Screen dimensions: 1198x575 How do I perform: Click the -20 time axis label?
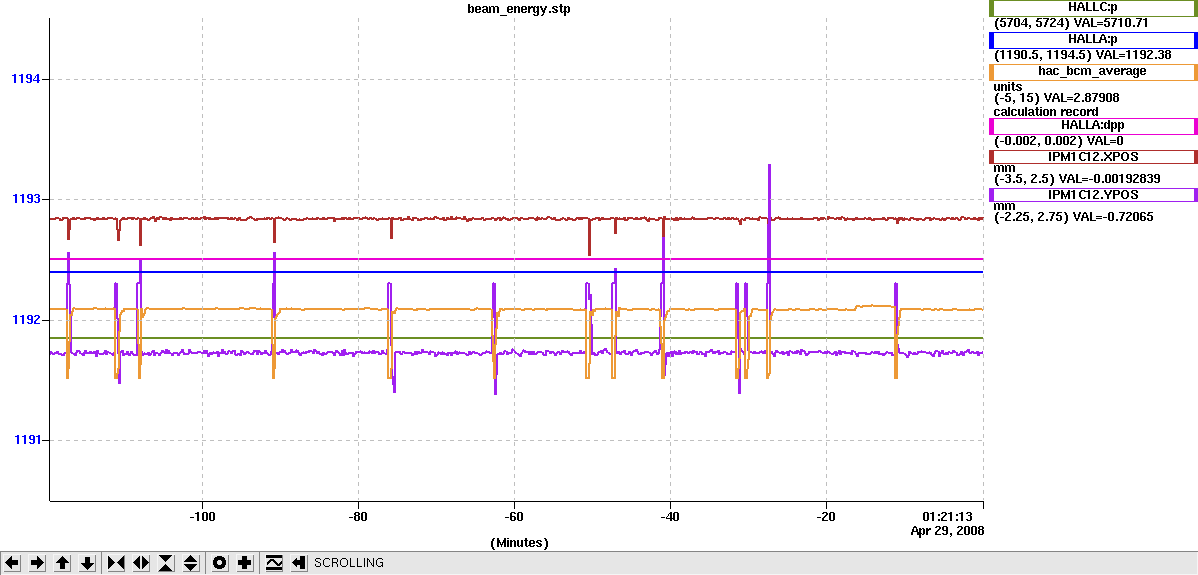826,516
